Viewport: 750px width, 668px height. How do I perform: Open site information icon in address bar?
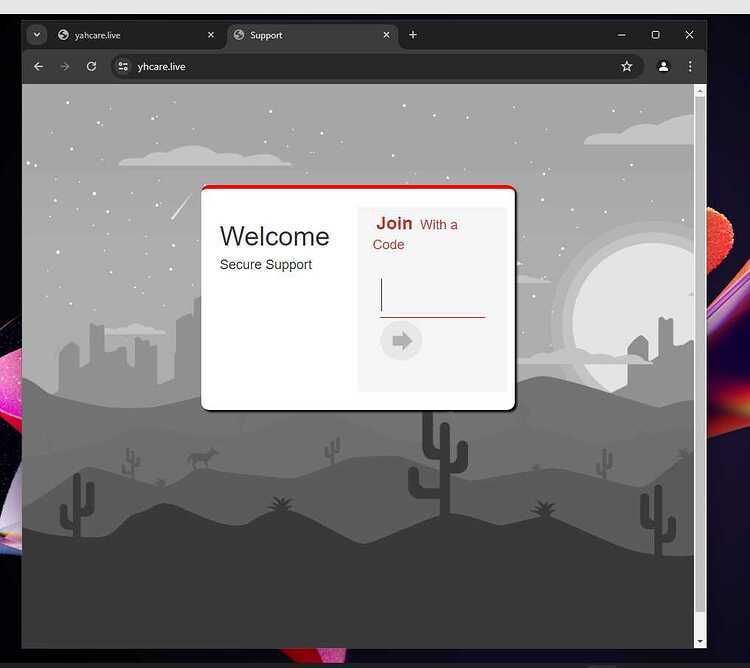[123, 66]
